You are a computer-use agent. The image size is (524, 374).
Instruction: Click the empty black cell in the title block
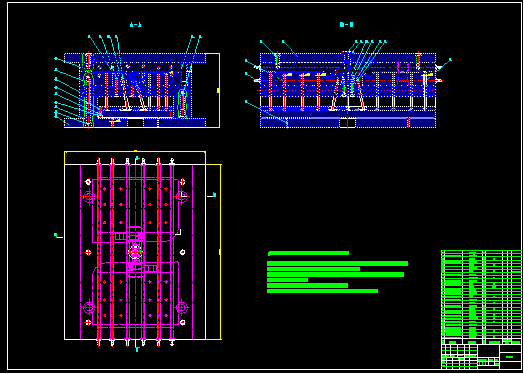click(488, 351)
